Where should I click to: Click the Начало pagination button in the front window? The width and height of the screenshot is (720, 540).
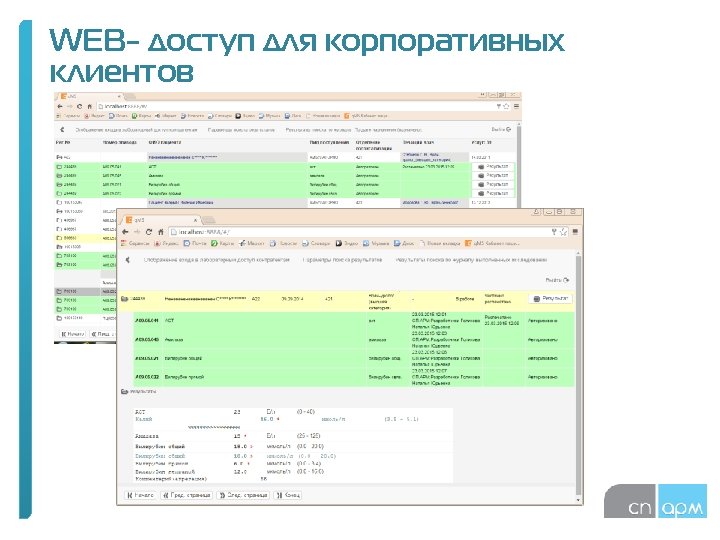(141, 495)
